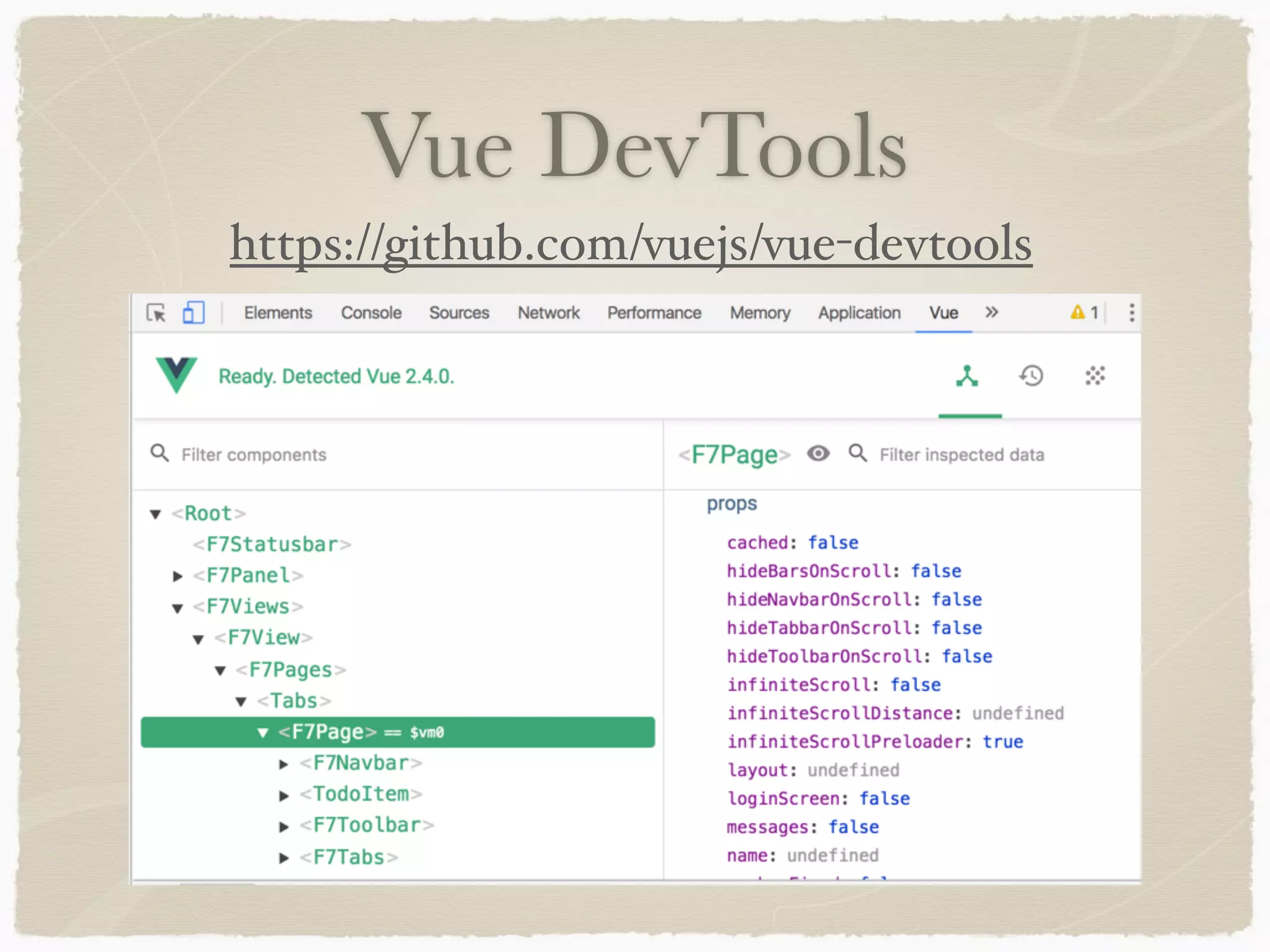Screen dimensions: 1270x952
Task: Click the 'layout: undefined' prop
Action: [813, 770]
